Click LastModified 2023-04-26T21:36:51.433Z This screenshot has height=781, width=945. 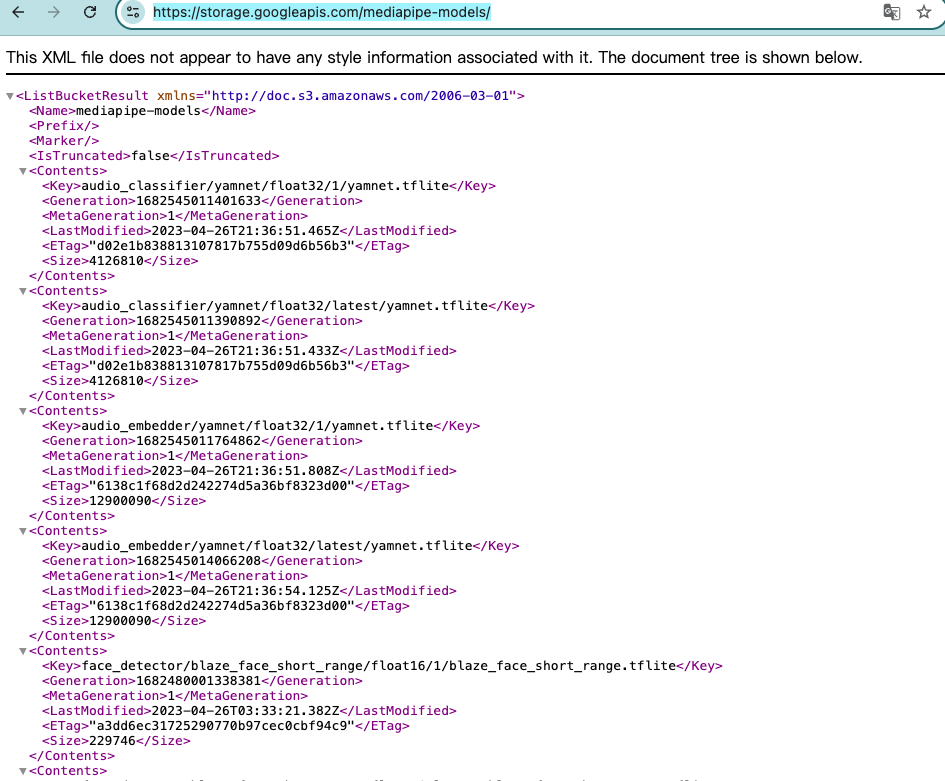coord(245,351)
